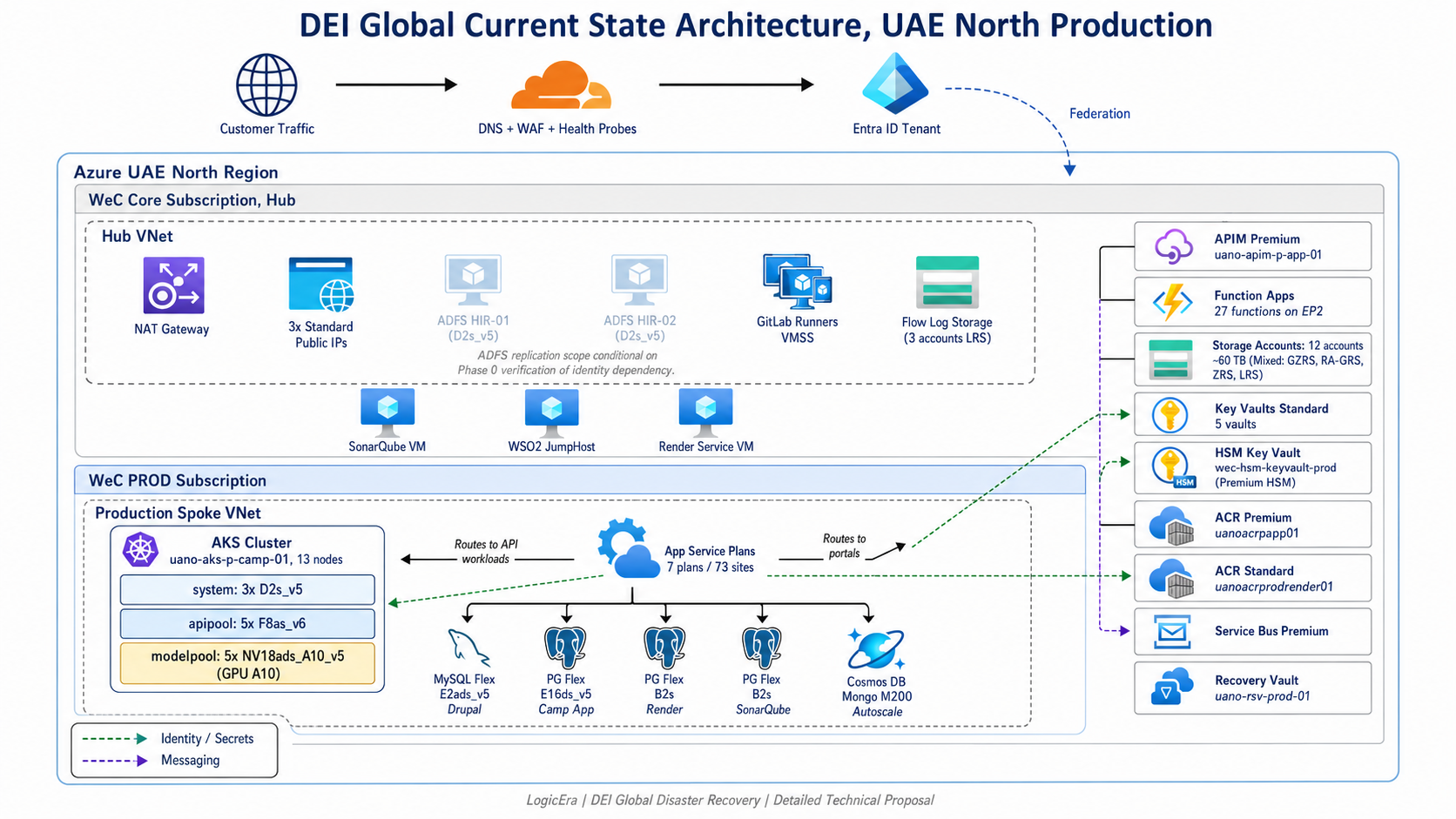1456x819 pixels.
Task: Select the 7 plans / 73 sites text
Action: 710,567
